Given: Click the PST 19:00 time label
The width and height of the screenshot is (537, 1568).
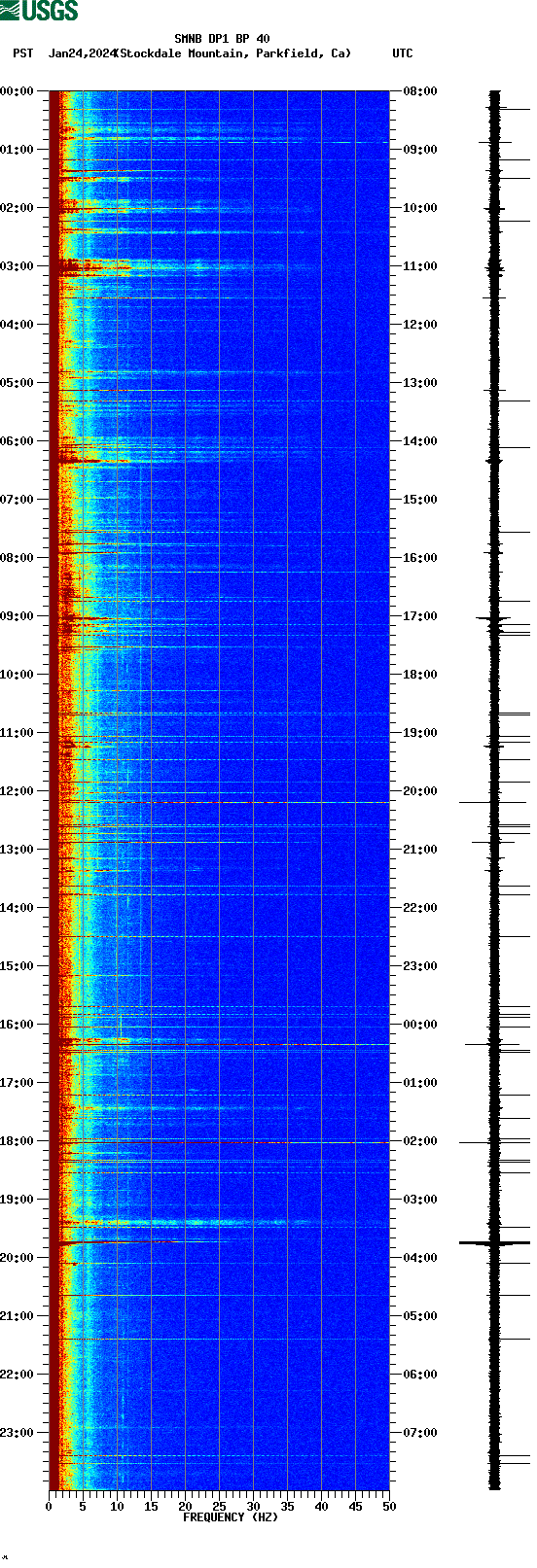Looking at the screenshot, I should [x=18, y=1200].
